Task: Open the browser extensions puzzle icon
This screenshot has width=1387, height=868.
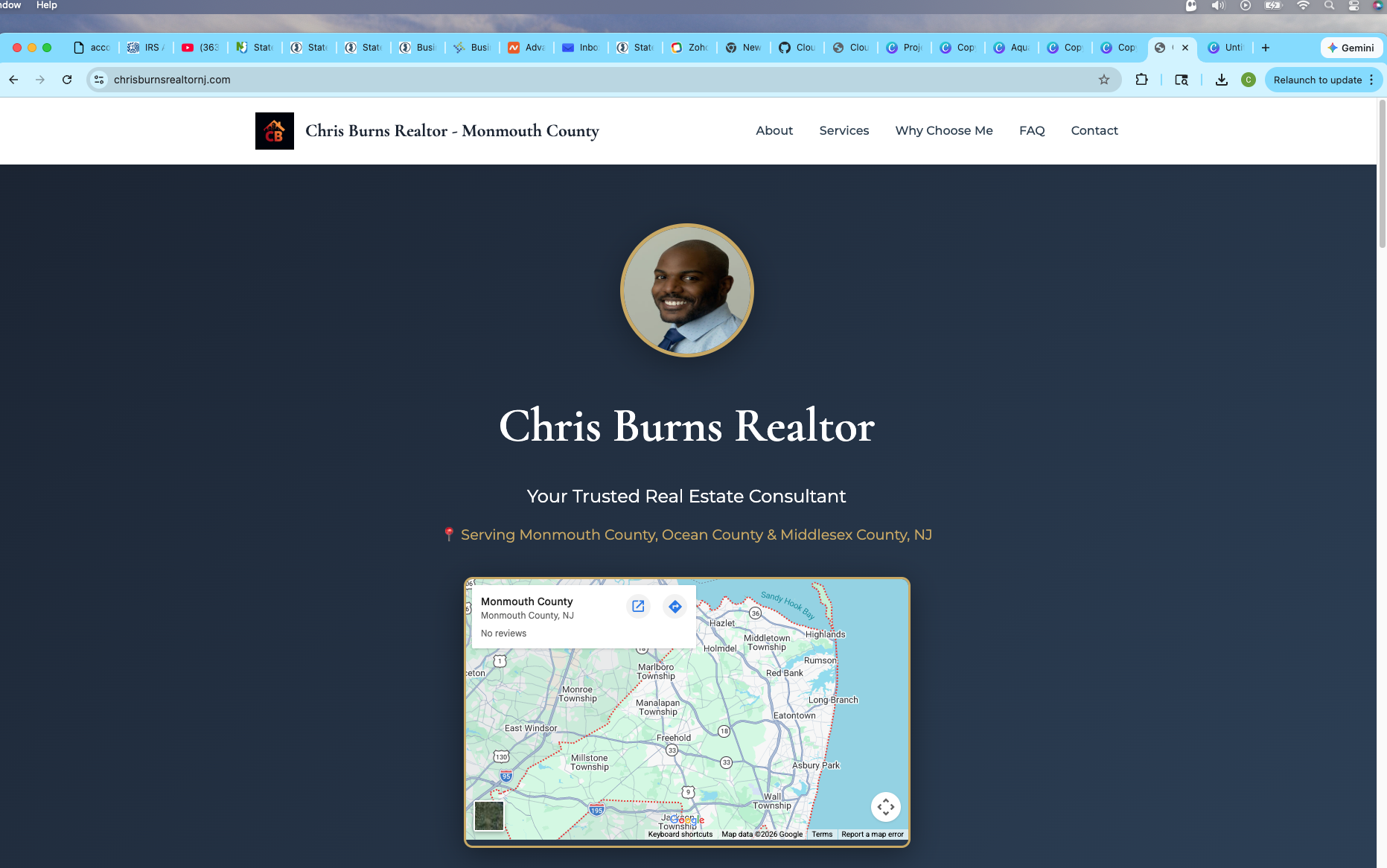Action: pyautogui.click(x=1142, y=80)
